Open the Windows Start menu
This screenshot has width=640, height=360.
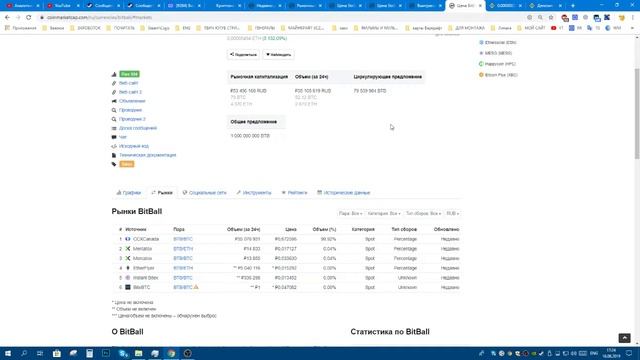pos(7,353)
